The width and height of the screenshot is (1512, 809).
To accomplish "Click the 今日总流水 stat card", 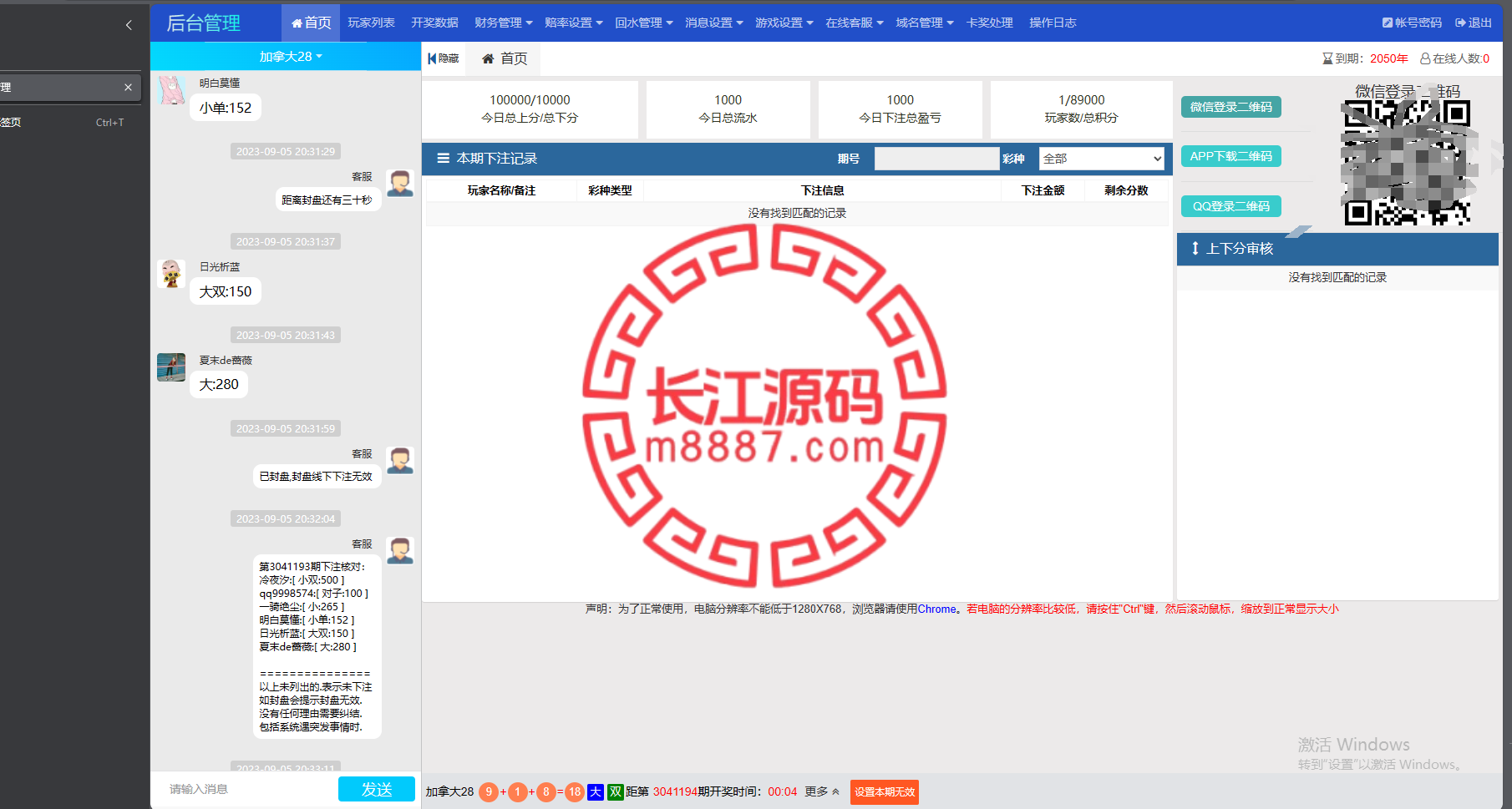I will point(728,109).
